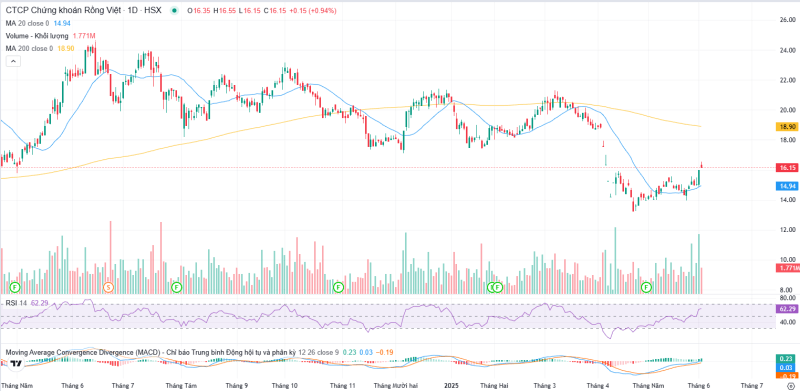Click the purple 62.29 RSI axis label
Screen dimensions: 800x391
point(786,309)
